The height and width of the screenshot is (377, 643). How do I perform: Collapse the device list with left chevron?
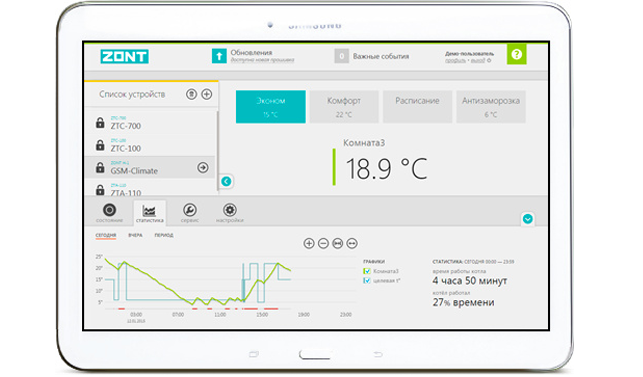click(226, 181)
